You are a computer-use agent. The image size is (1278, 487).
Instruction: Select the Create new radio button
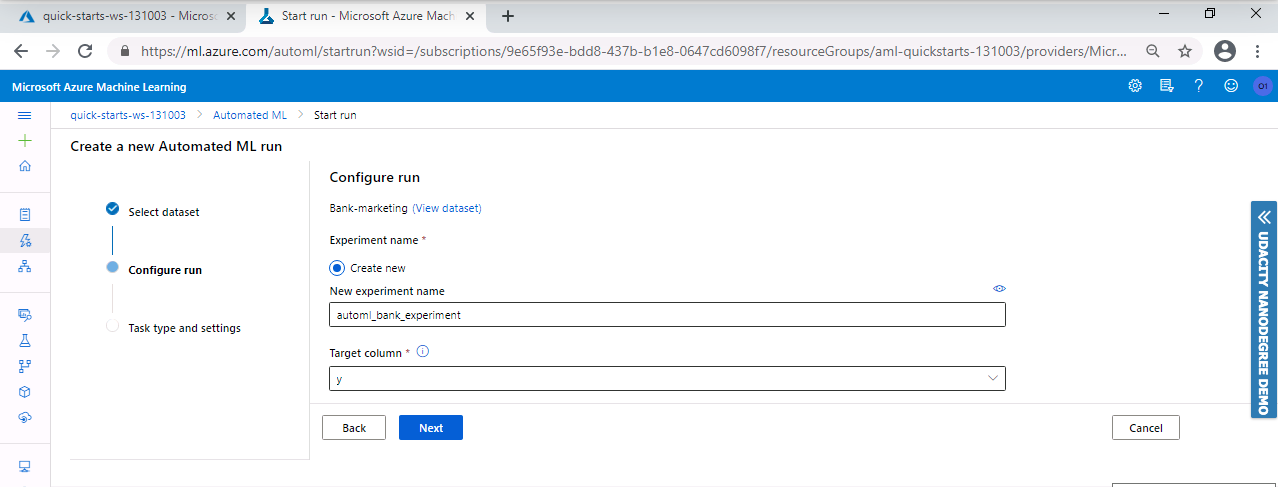coord(337,268)
